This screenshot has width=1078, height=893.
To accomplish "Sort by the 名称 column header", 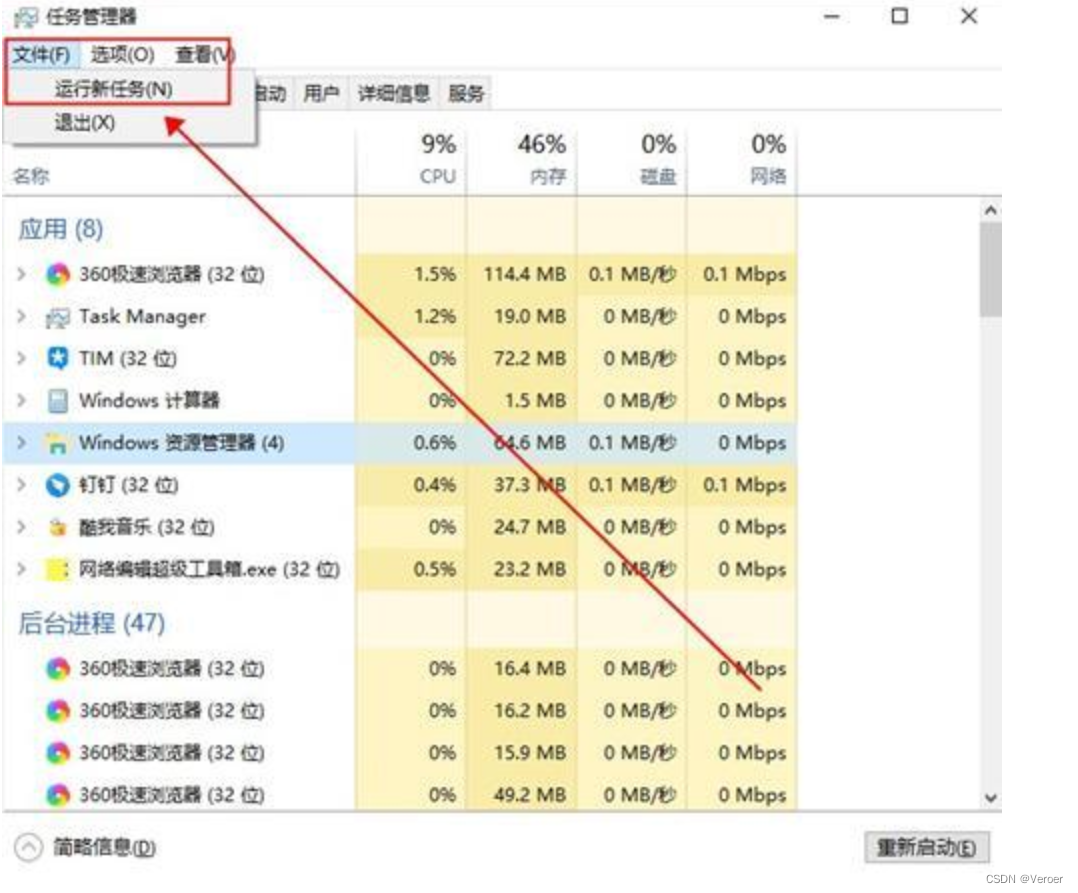I will click(x=31, y=177).
